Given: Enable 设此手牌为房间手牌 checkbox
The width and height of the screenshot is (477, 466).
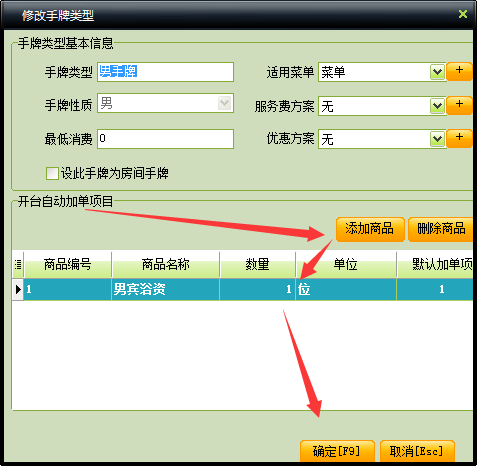Looking at the screenshot, I should [52, 173].
